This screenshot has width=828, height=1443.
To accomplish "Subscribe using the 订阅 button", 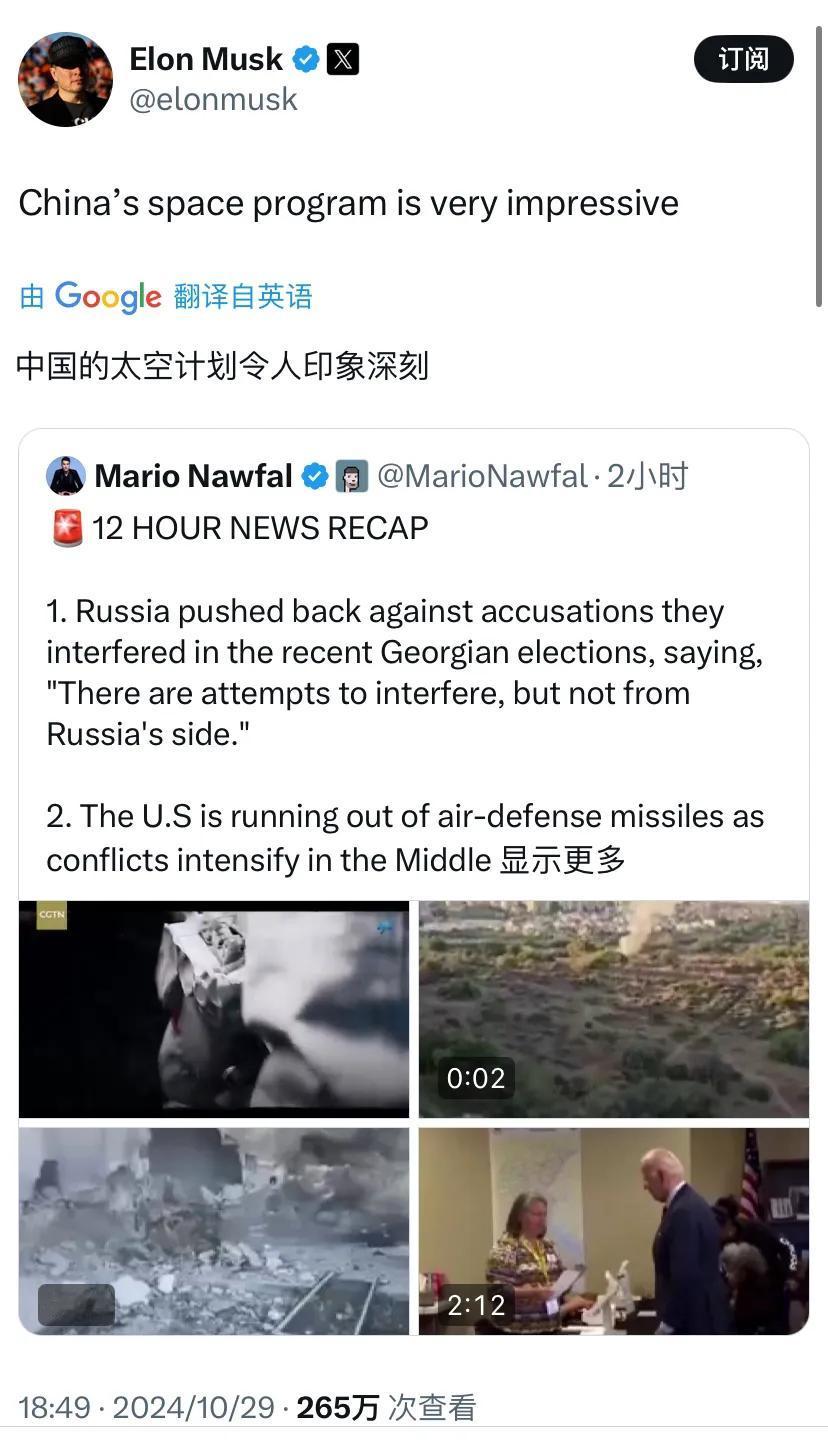I will point(743,59).
